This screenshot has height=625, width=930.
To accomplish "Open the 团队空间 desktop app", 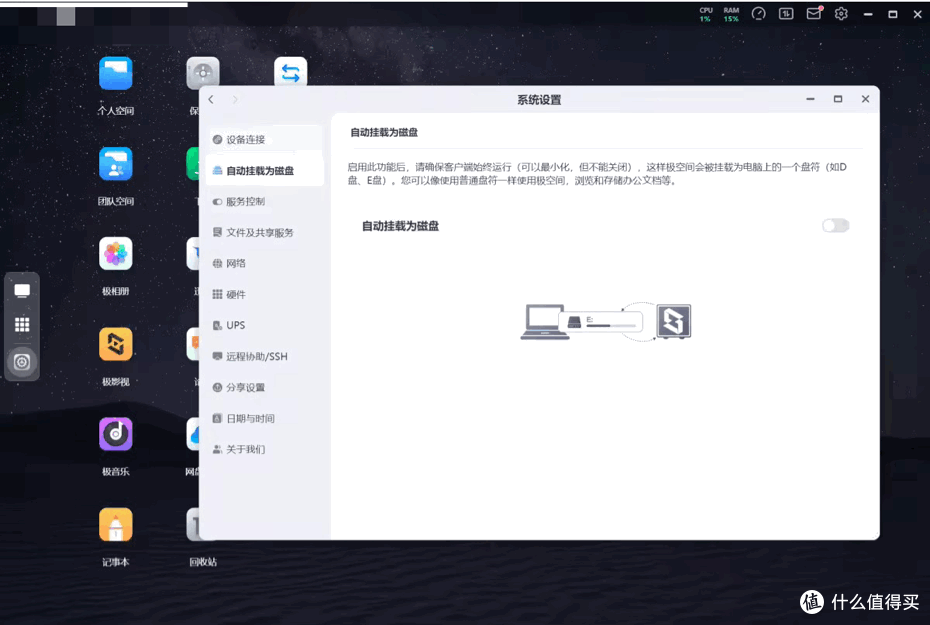I will pos(116,164).
